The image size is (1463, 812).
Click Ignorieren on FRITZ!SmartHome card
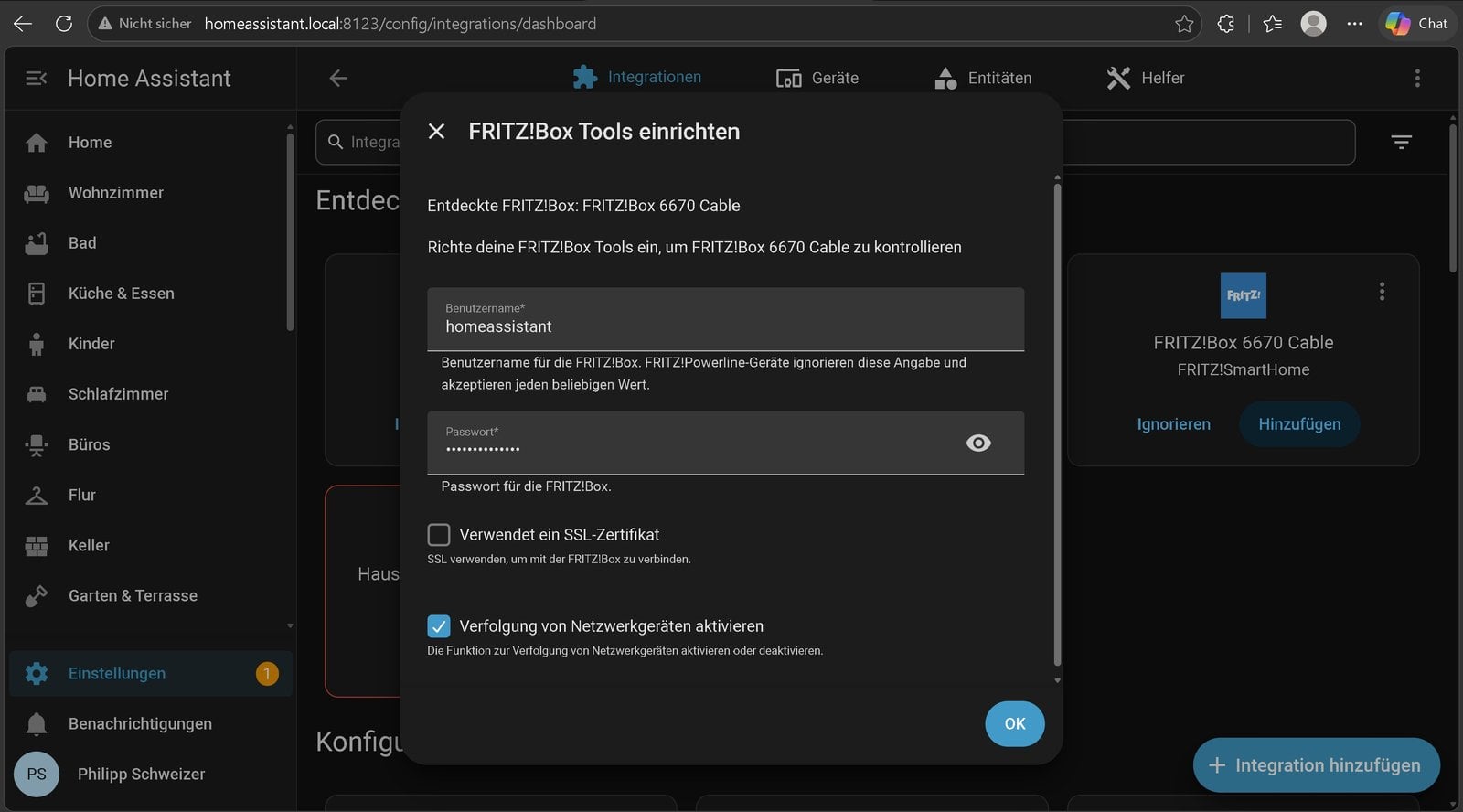point(1173,424)
